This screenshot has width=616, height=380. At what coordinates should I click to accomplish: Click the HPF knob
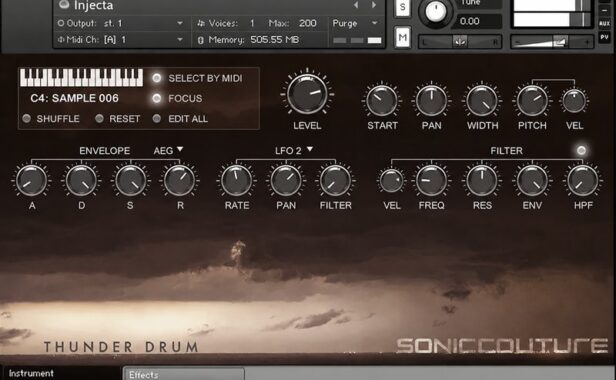[583, 181]
